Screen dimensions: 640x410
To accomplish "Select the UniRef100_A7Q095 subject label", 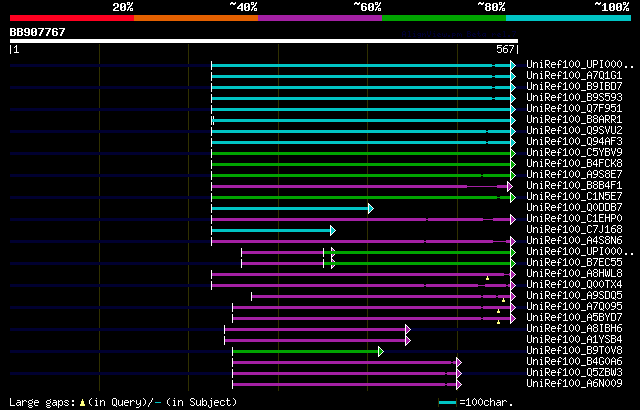I will [574, 307].
